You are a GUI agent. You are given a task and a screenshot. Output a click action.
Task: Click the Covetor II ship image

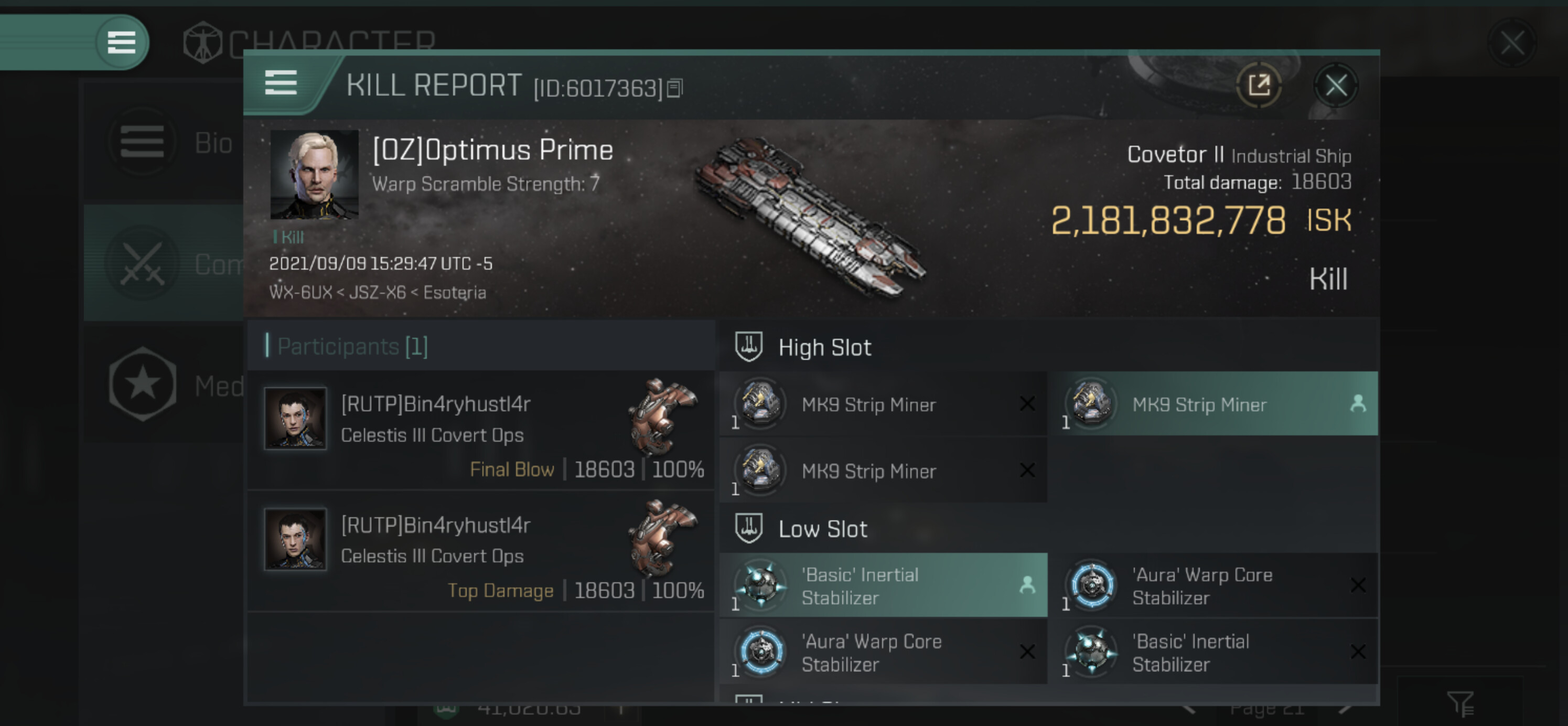[810, 218]
